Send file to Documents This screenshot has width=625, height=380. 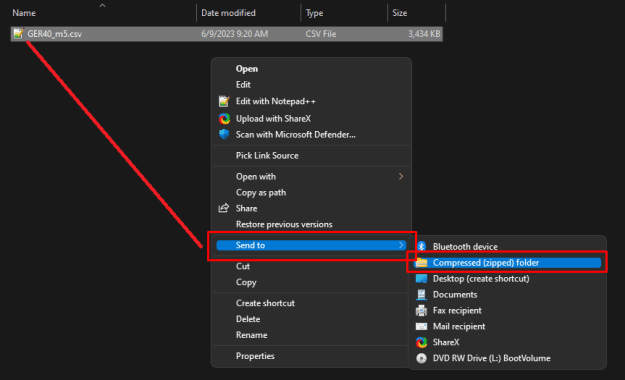pos(455,294)
